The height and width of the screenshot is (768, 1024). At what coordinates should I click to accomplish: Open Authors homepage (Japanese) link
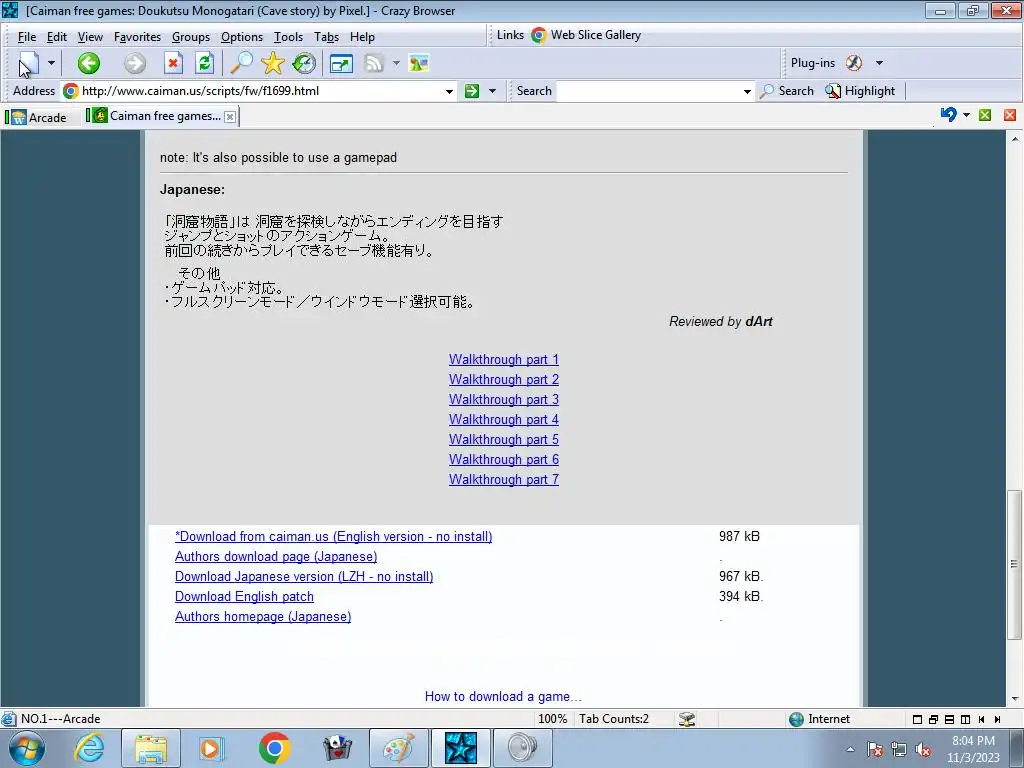click(263, 616)
